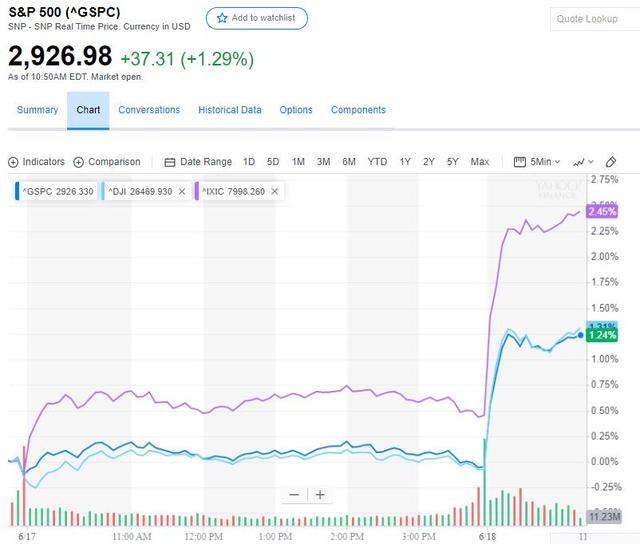Set chart range to 5Y
Image resolution: width=640 pixels, height=544 pixels.
[x=453, y=162]
